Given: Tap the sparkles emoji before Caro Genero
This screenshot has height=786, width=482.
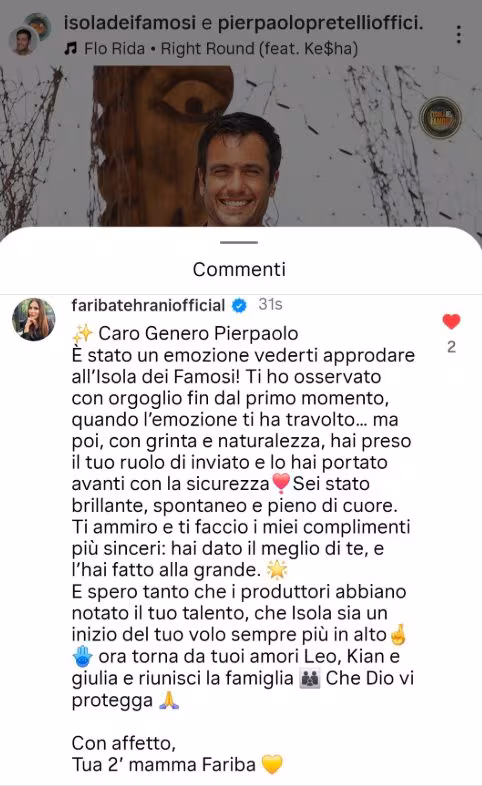Looking at the screenshot, I should 83,333.
